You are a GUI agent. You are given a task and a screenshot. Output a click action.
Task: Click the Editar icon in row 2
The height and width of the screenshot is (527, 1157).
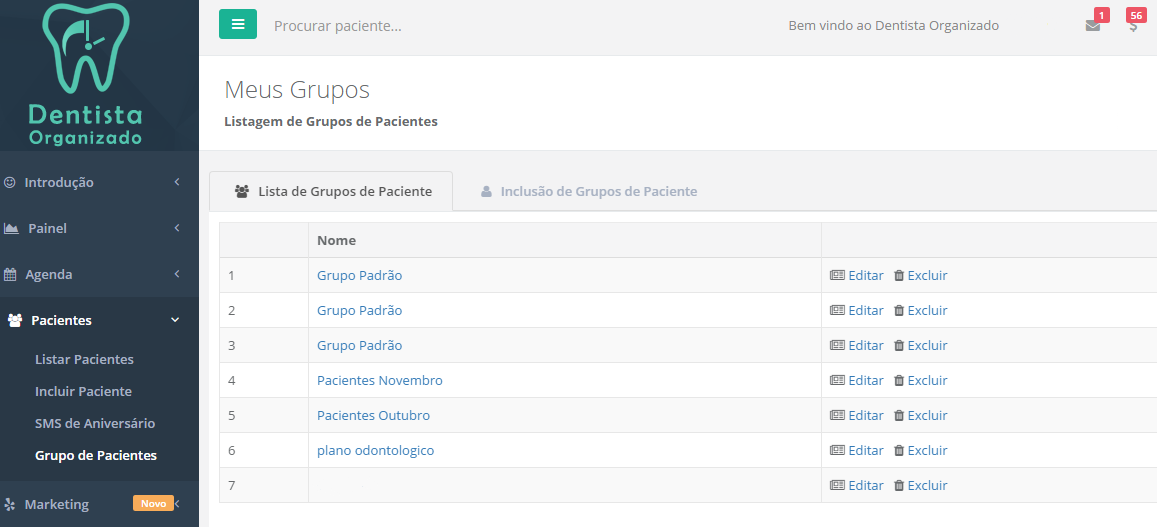(x=837, y=311)
